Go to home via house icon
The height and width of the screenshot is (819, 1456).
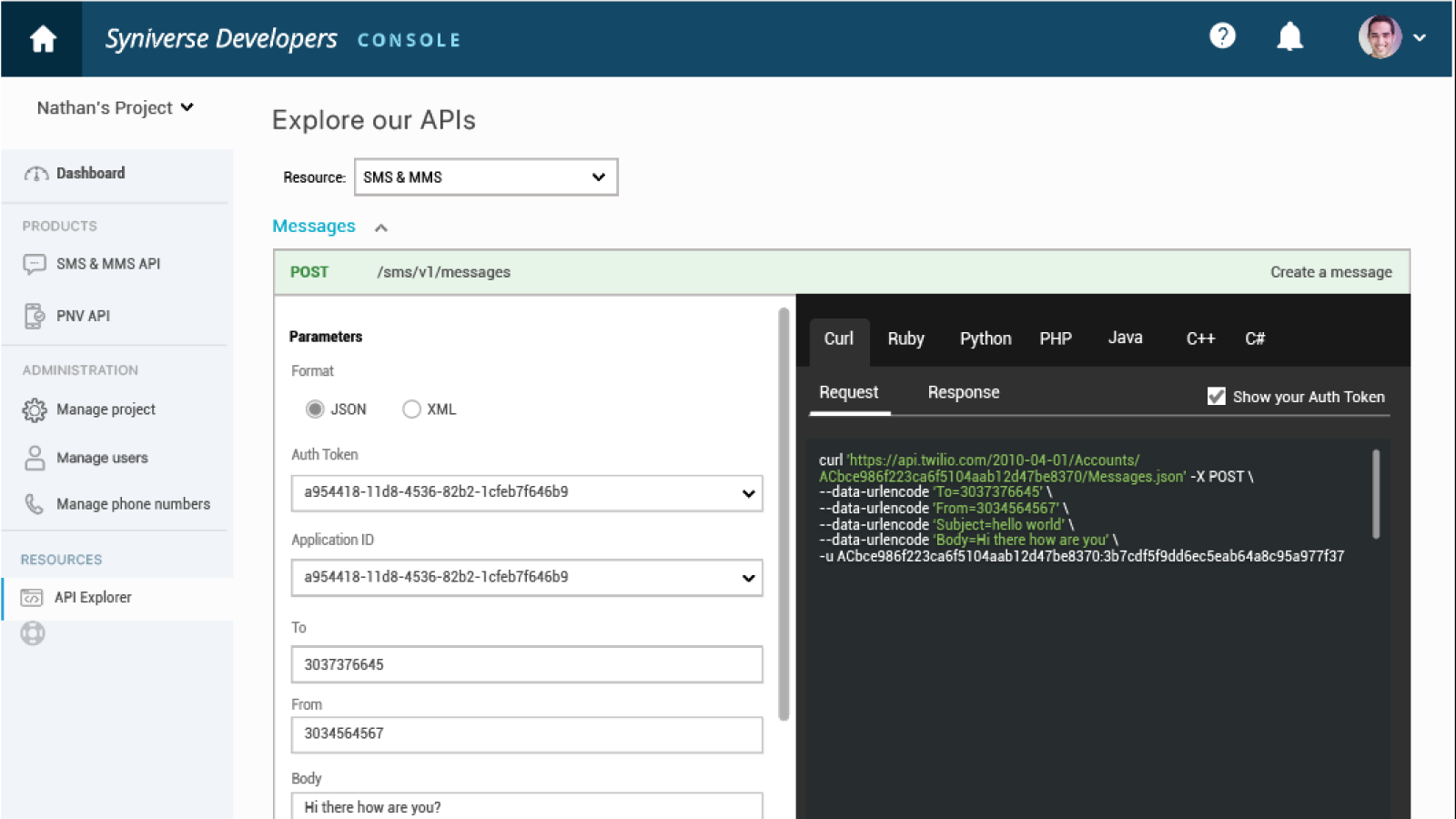[x=43, y=39]
